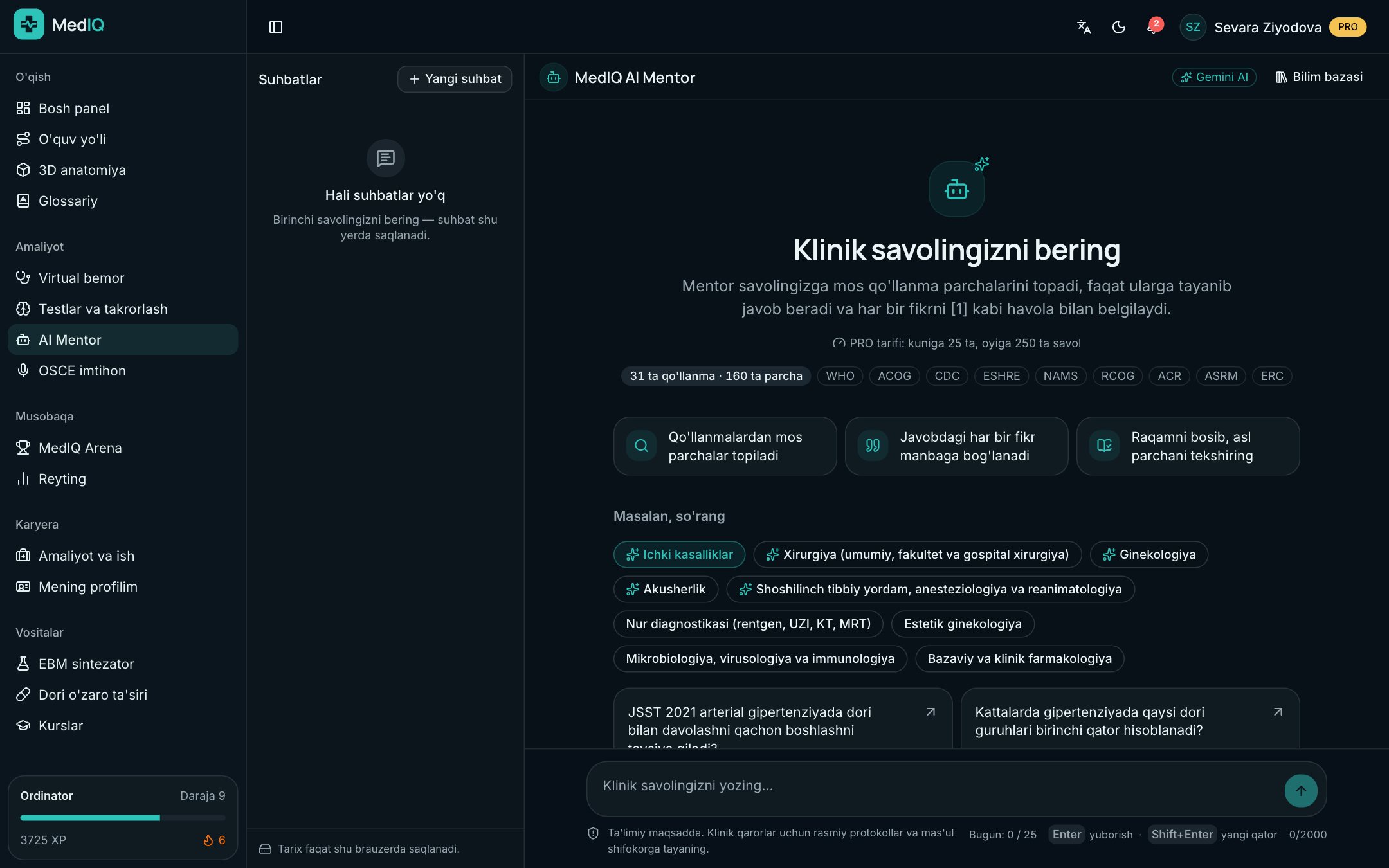Screen dimensions: 1389x868
Task: Open Kattalarda gipertenziyada qaysi dori question
Action: 1130,719
